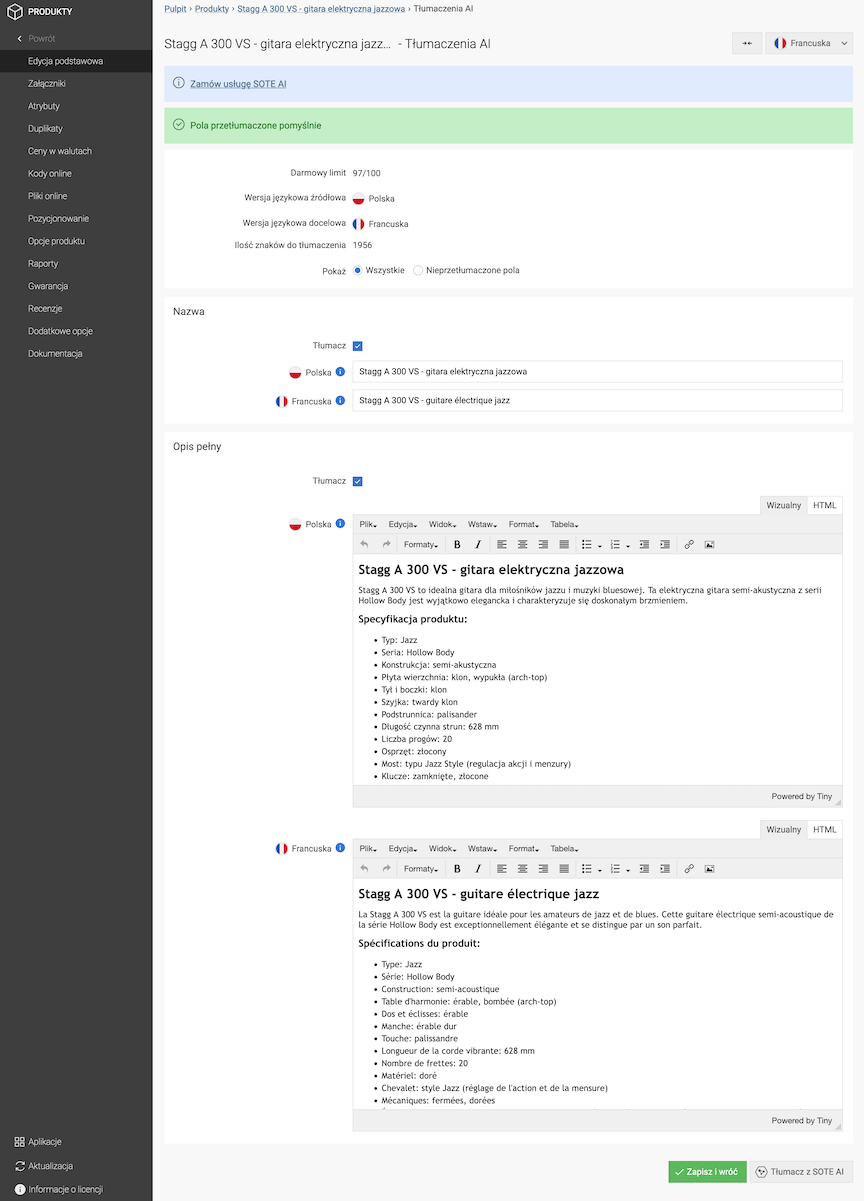Select Nieprzetłumaczone pola radio option
This screenshot has width=864, height=1201.
pyautogui.click(x=418, y=270)
